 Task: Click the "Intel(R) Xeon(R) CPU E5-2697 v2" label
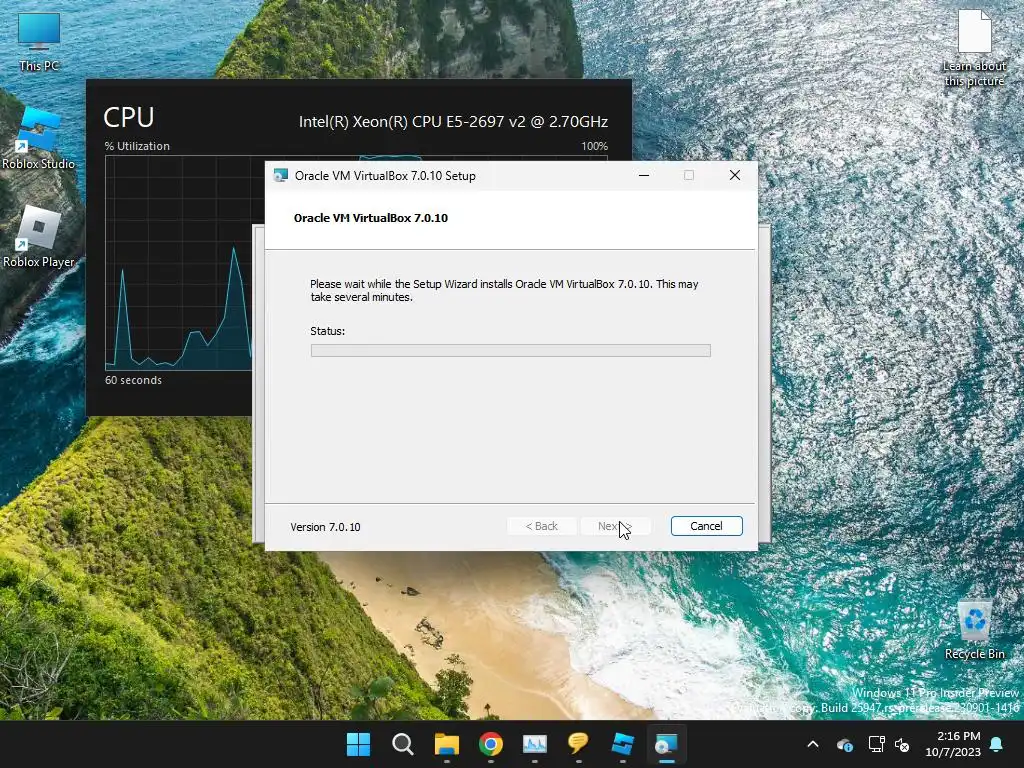pos(453,121)
